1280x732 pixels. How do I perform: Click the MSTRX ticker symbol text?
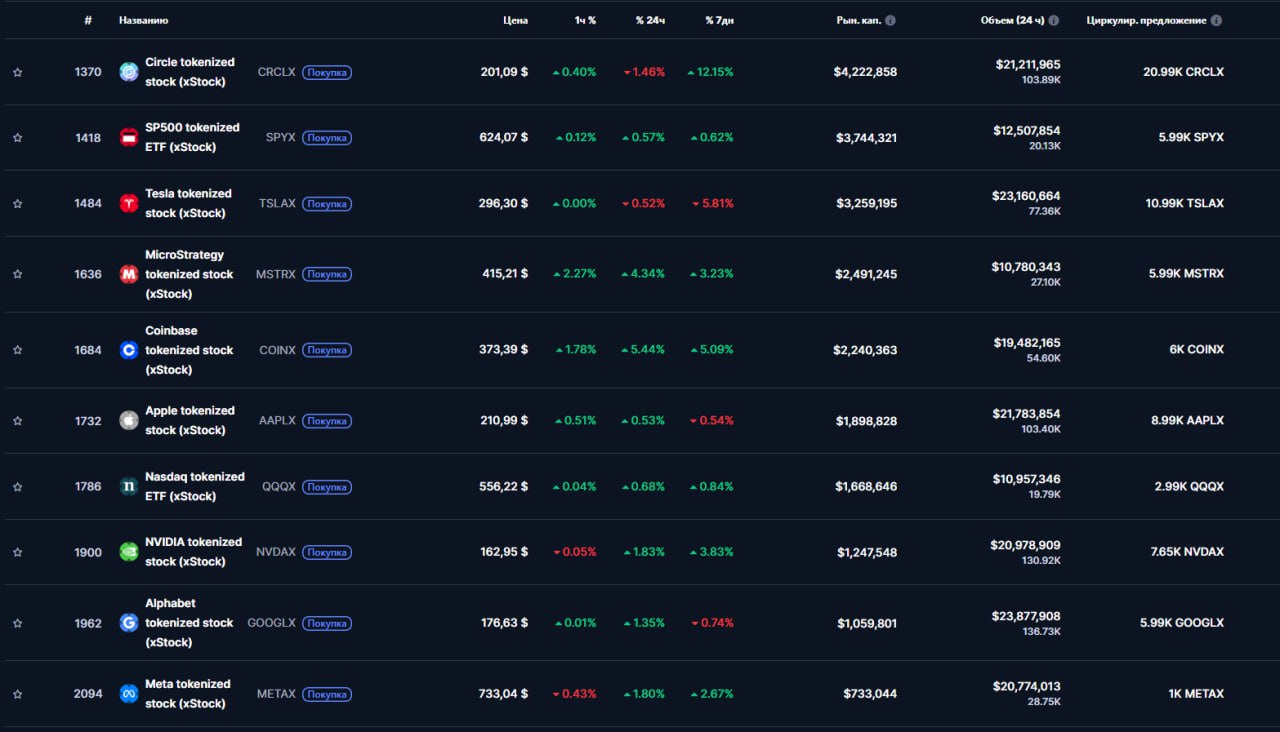tap(276, 274)
